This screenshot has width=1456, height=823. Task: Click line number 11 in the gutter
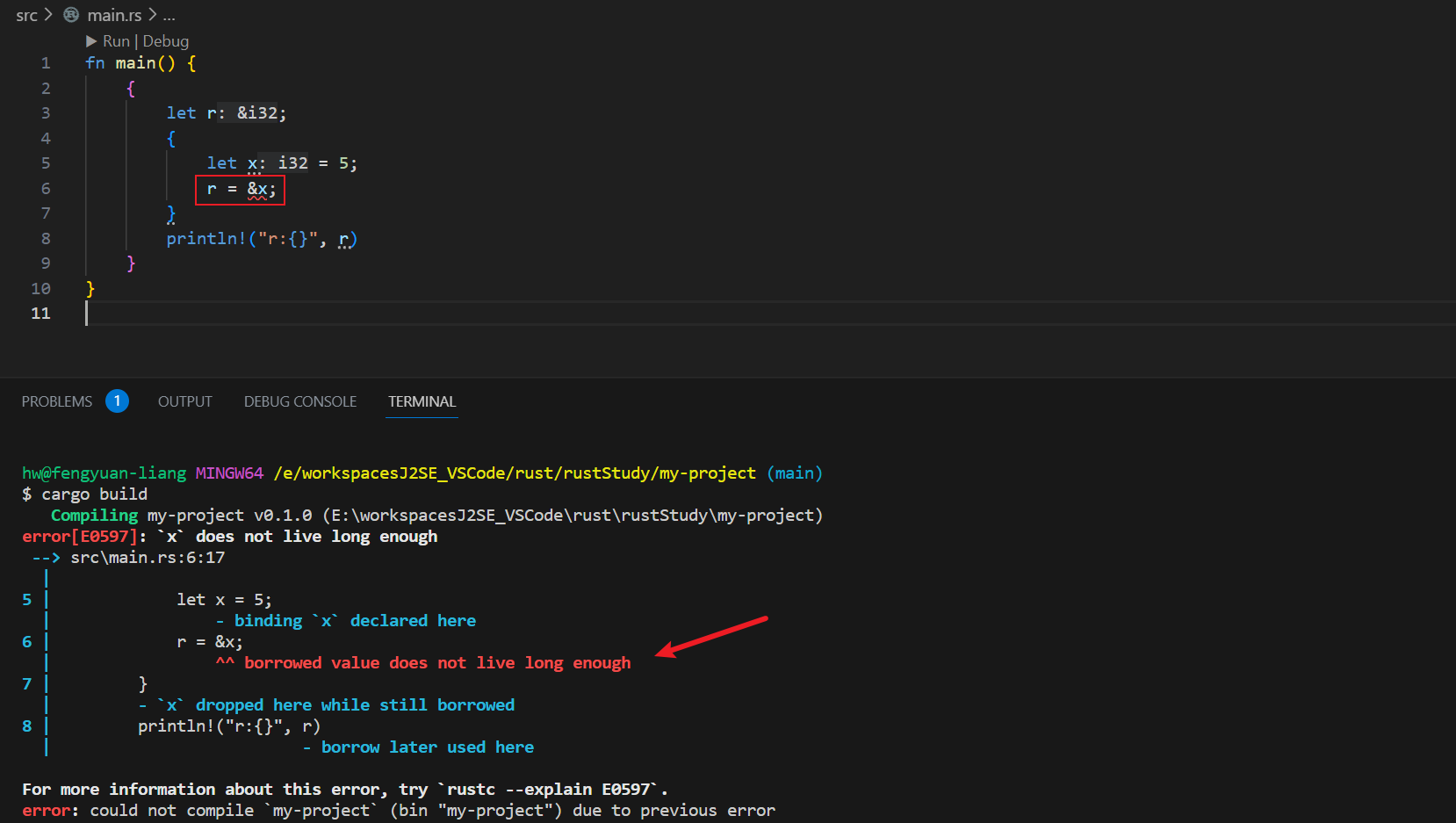pos(40,314)
